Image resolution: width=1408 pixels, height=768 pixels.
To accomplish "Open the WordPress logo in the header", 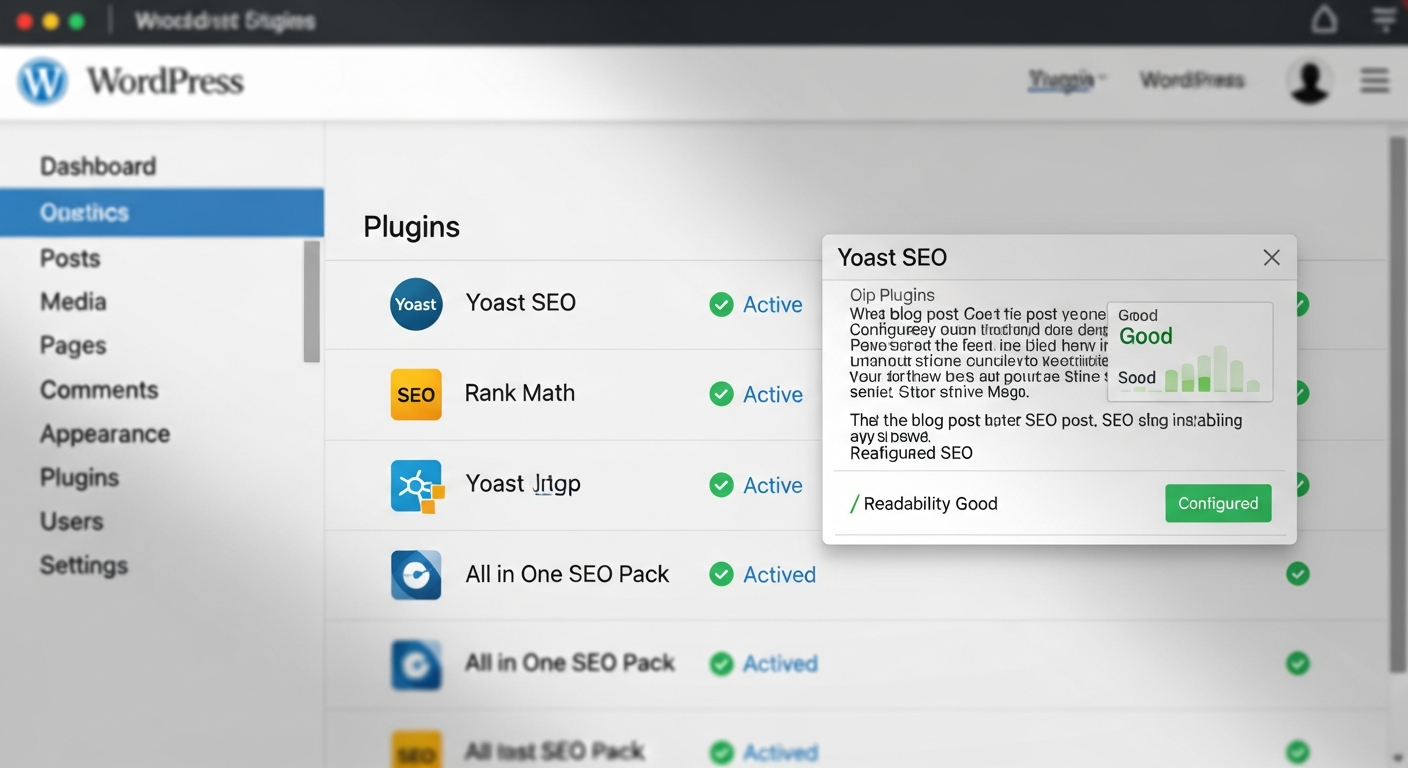I will 42,81.
